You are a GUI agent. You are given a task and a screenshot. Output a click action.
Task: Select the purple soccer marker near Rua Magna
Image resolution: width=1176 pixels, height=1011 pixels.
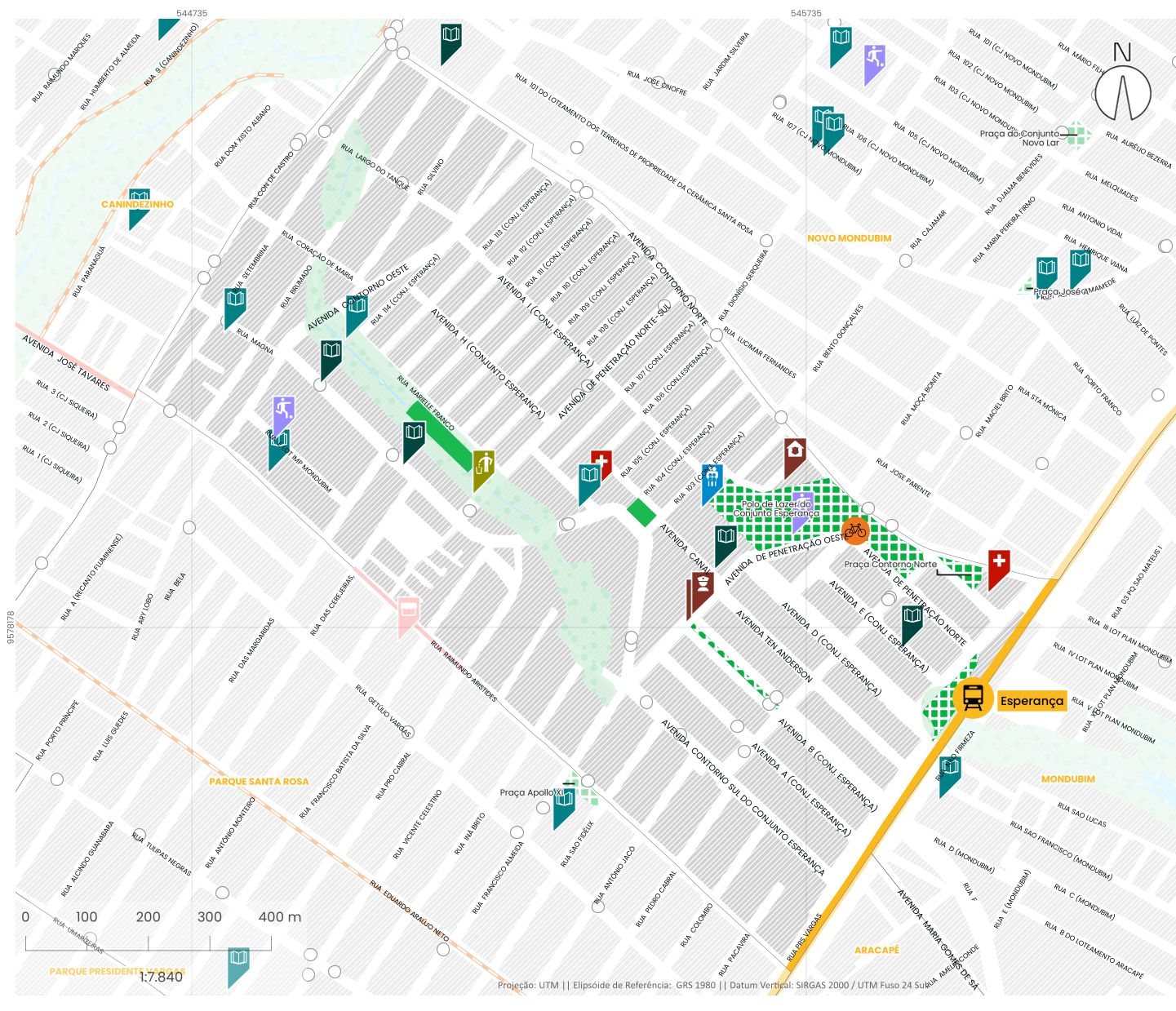point(284,415)
